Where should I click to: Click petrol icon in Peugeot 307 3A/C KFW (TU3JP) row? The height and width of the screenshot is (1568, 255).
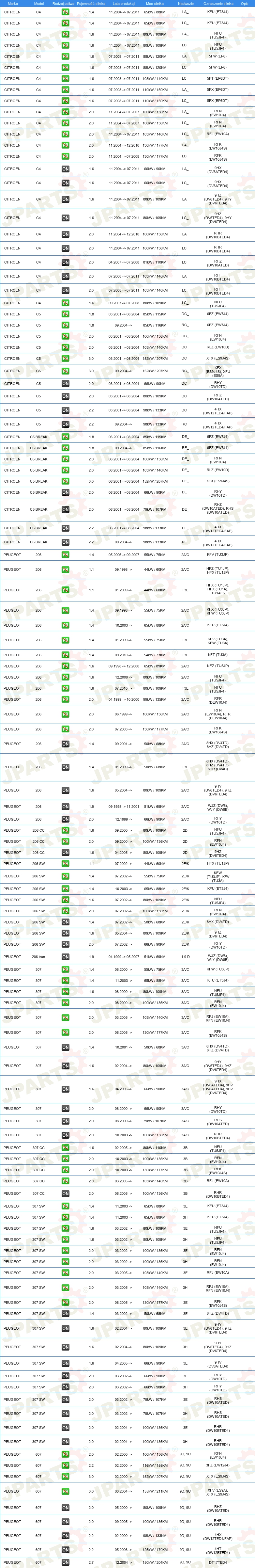tap(65, 969)
